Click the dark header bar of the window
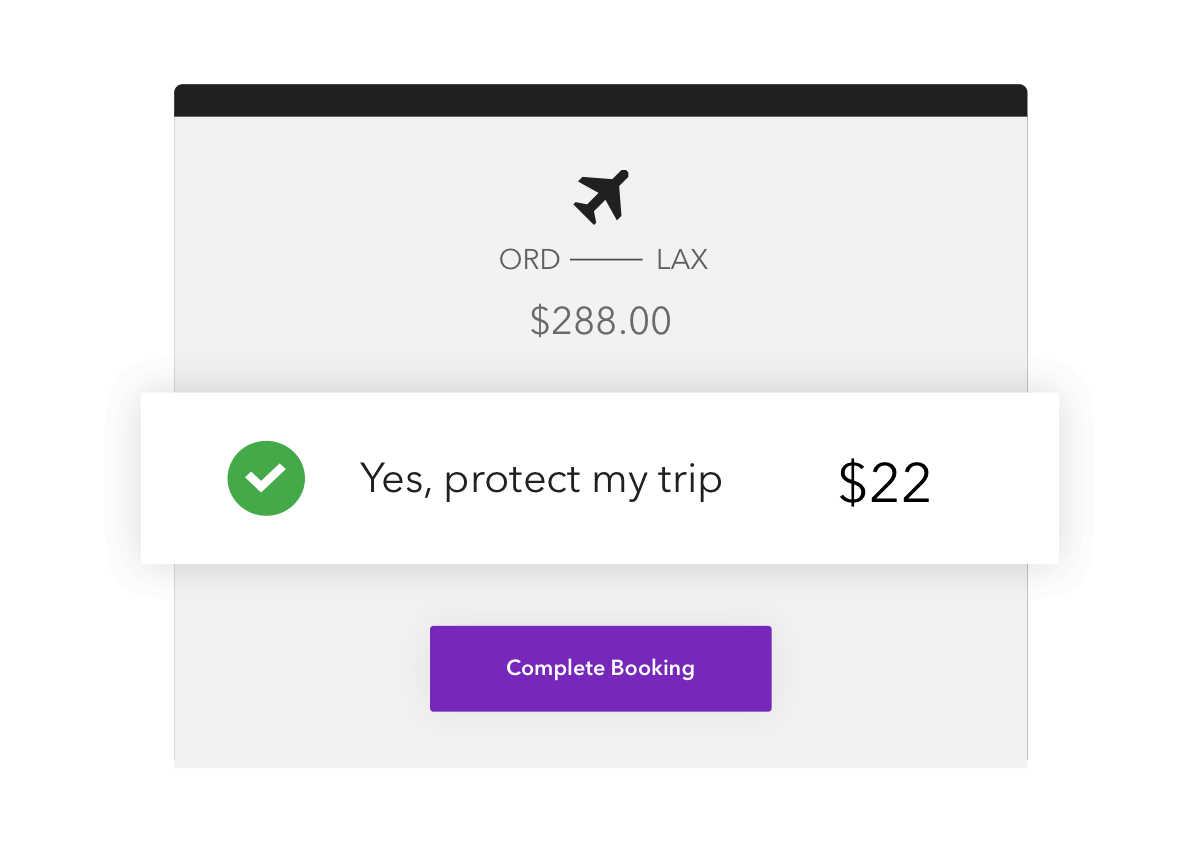1200x853 pixels. tap(601, 100)
